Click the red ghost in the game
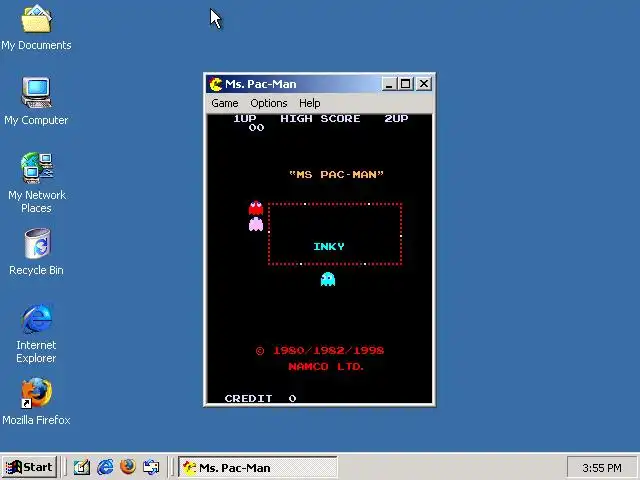The height and width of the screenshot is (480, 640). [256, 208]
